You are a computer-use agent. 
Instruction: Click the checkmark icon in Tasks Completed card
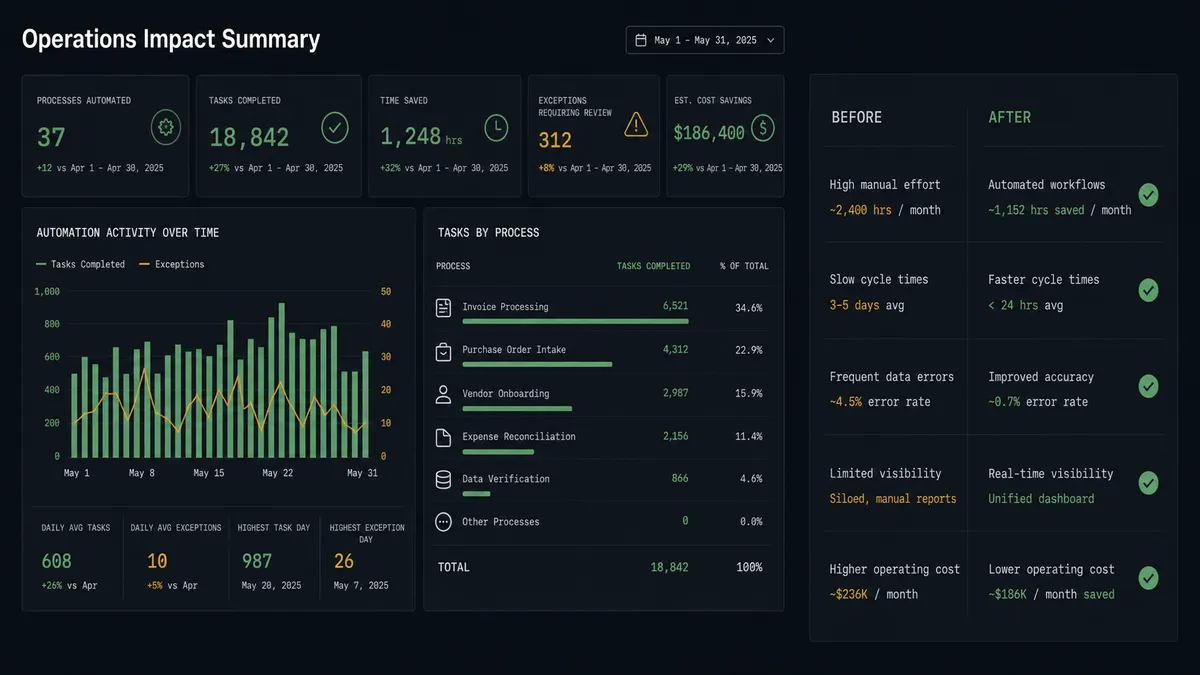(x=335, y=128)
